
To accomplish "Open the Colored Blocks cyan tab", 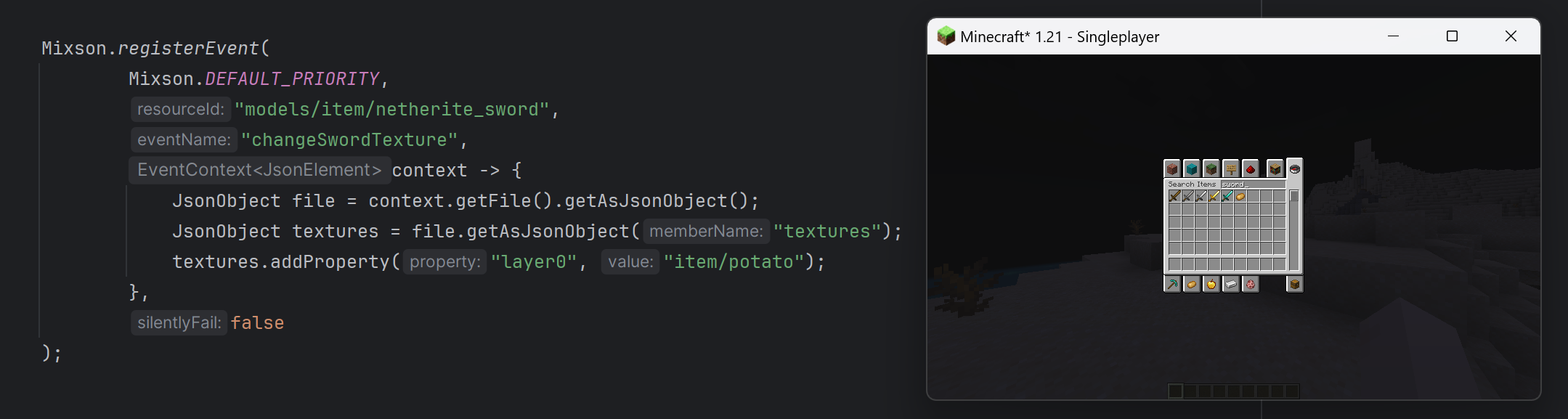I will [1192, 168].
